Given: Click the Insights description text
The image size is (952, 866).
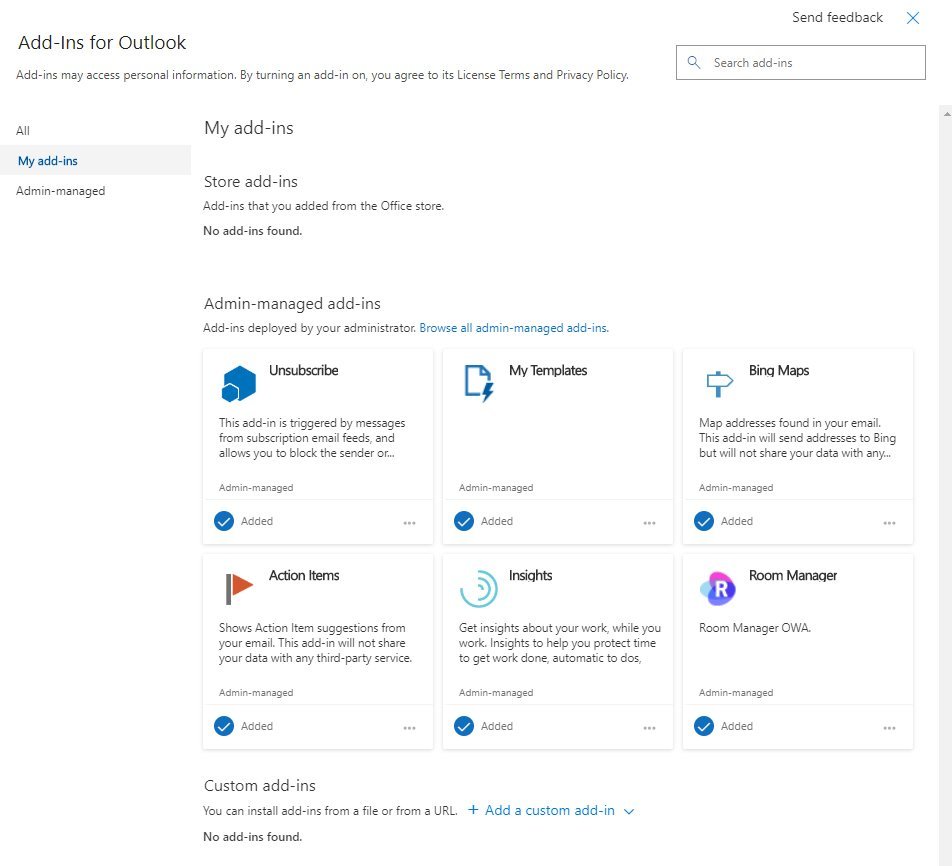Looking at the screenshot, I should point(560,643).
